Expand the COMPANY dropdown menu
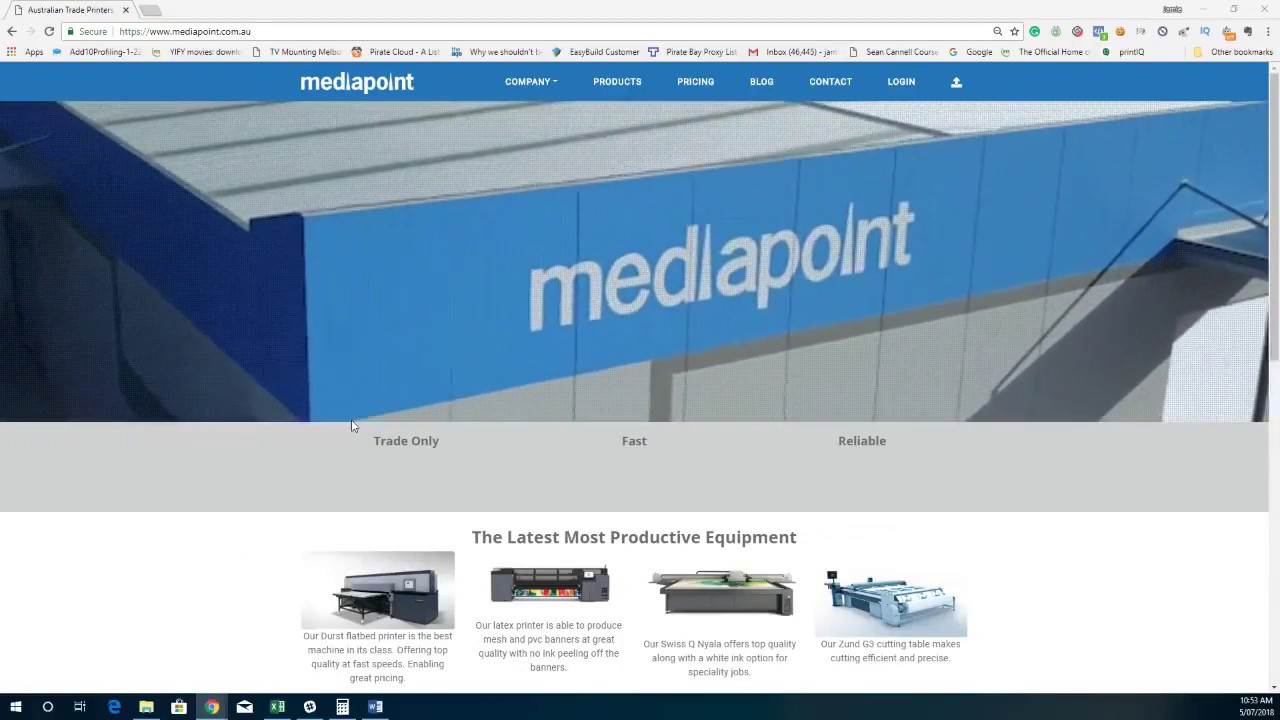1280x720 pixels. coord(531,82)
